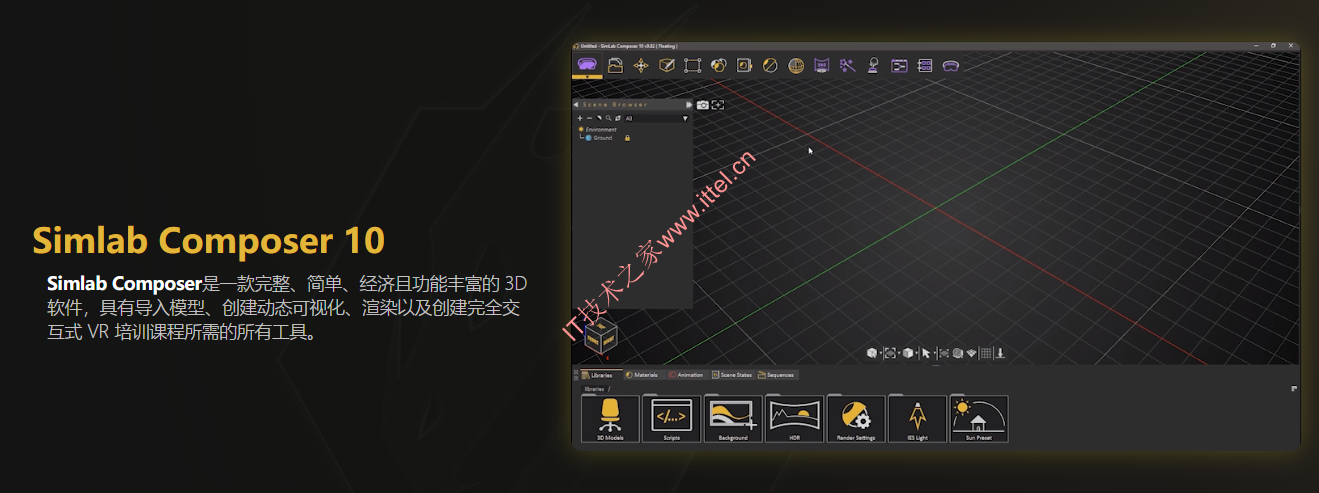Viewport: 1319px width, 493px height.
Task: Click the download arrow icon in viewport toolbar
Action: 1000,353
